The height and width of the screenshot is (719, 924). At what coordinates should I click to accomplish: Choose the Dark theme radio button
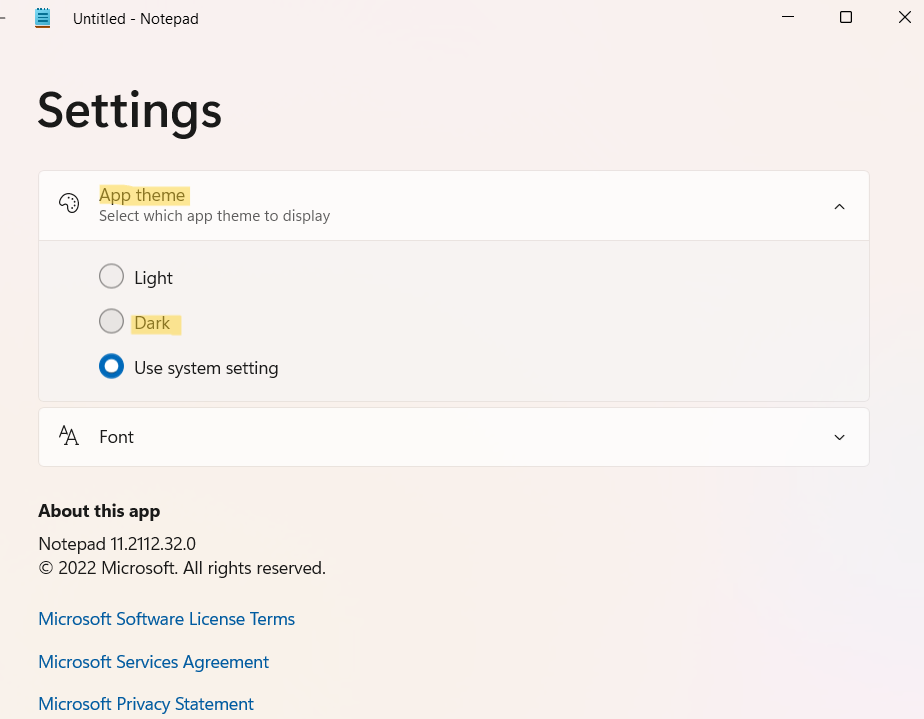111,322
